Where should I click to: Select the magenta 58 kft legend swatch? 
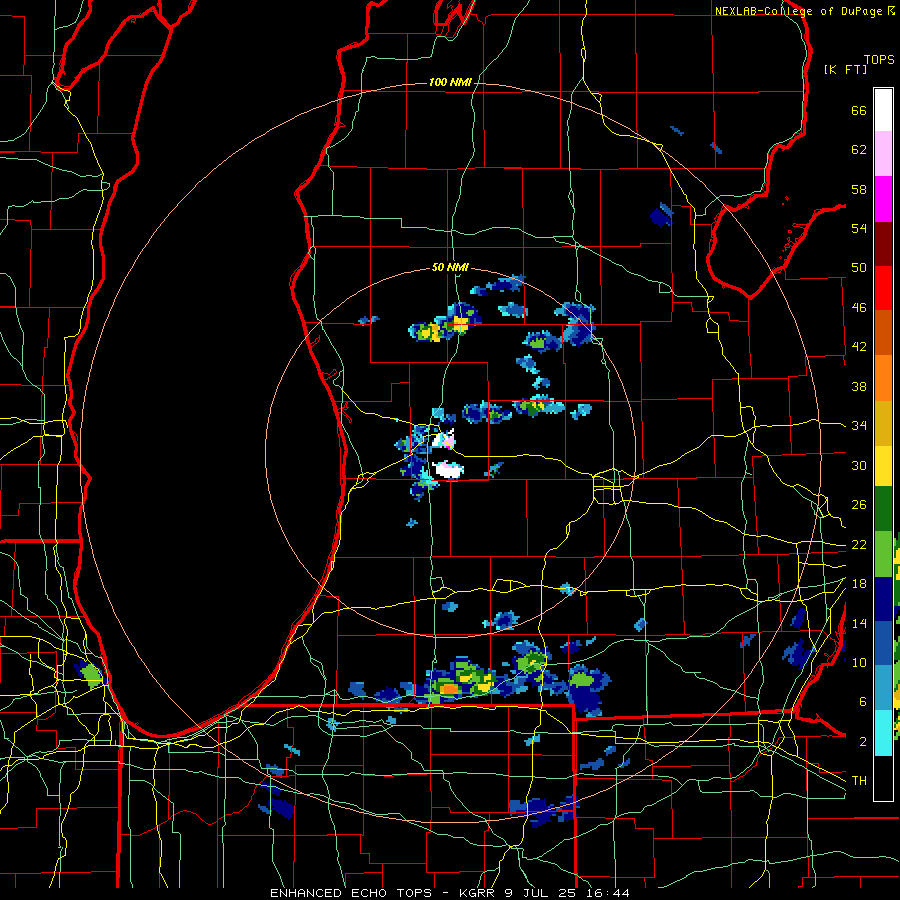point(883,199)
